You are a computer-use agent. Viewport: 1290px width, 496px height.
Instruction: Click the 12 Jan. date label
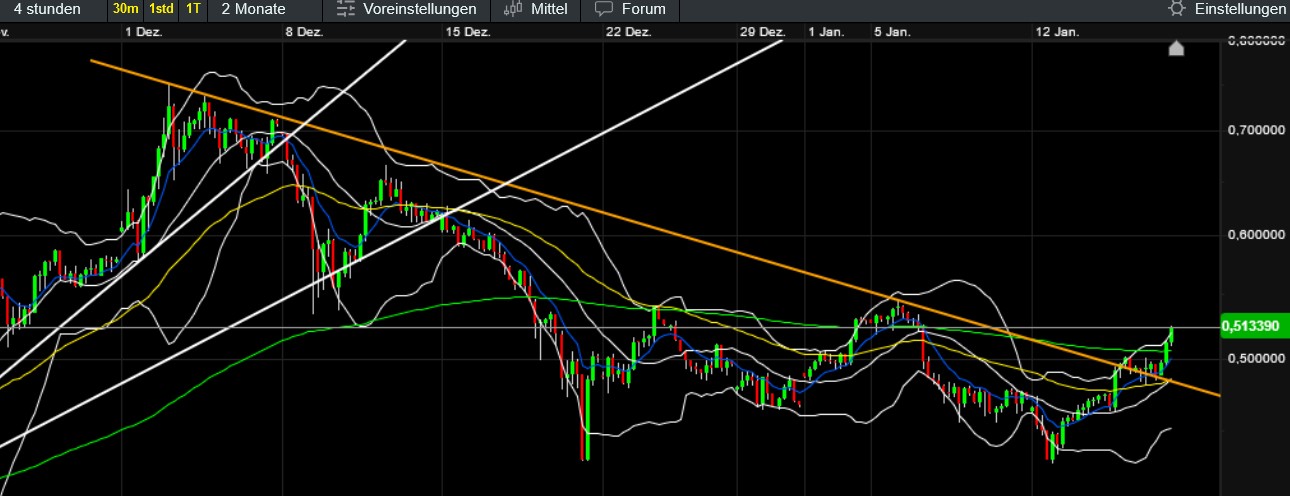[1057, 32]
